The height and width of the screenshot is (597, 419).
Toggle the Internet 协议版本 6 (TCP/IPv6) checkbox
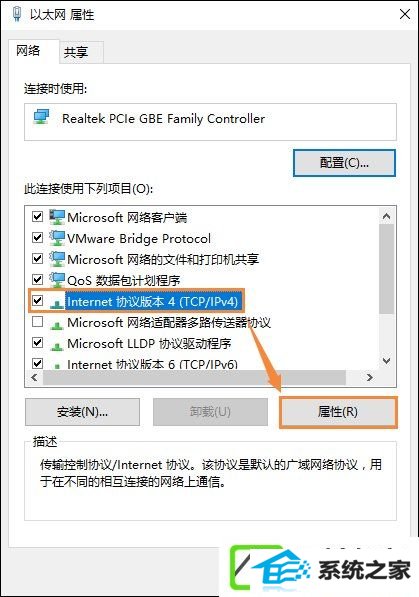37,363
